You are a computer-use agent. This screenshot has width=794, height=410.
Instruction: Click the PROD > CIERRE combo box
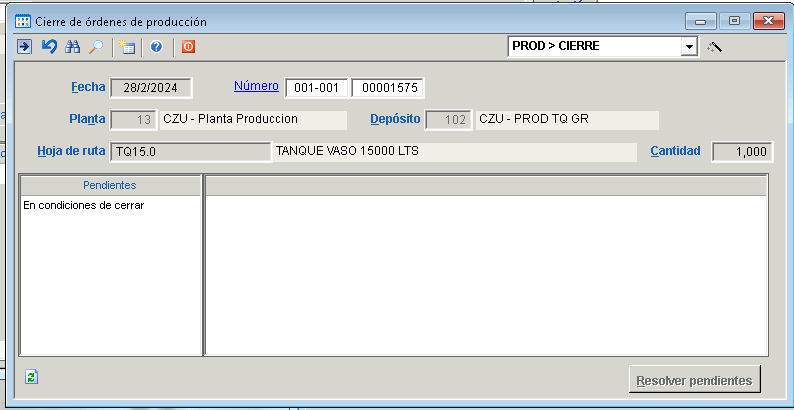(593, 47)
